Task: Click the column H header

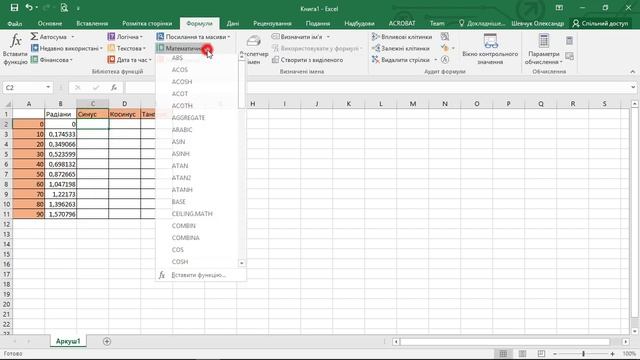Action: click(x=253, y=104)
